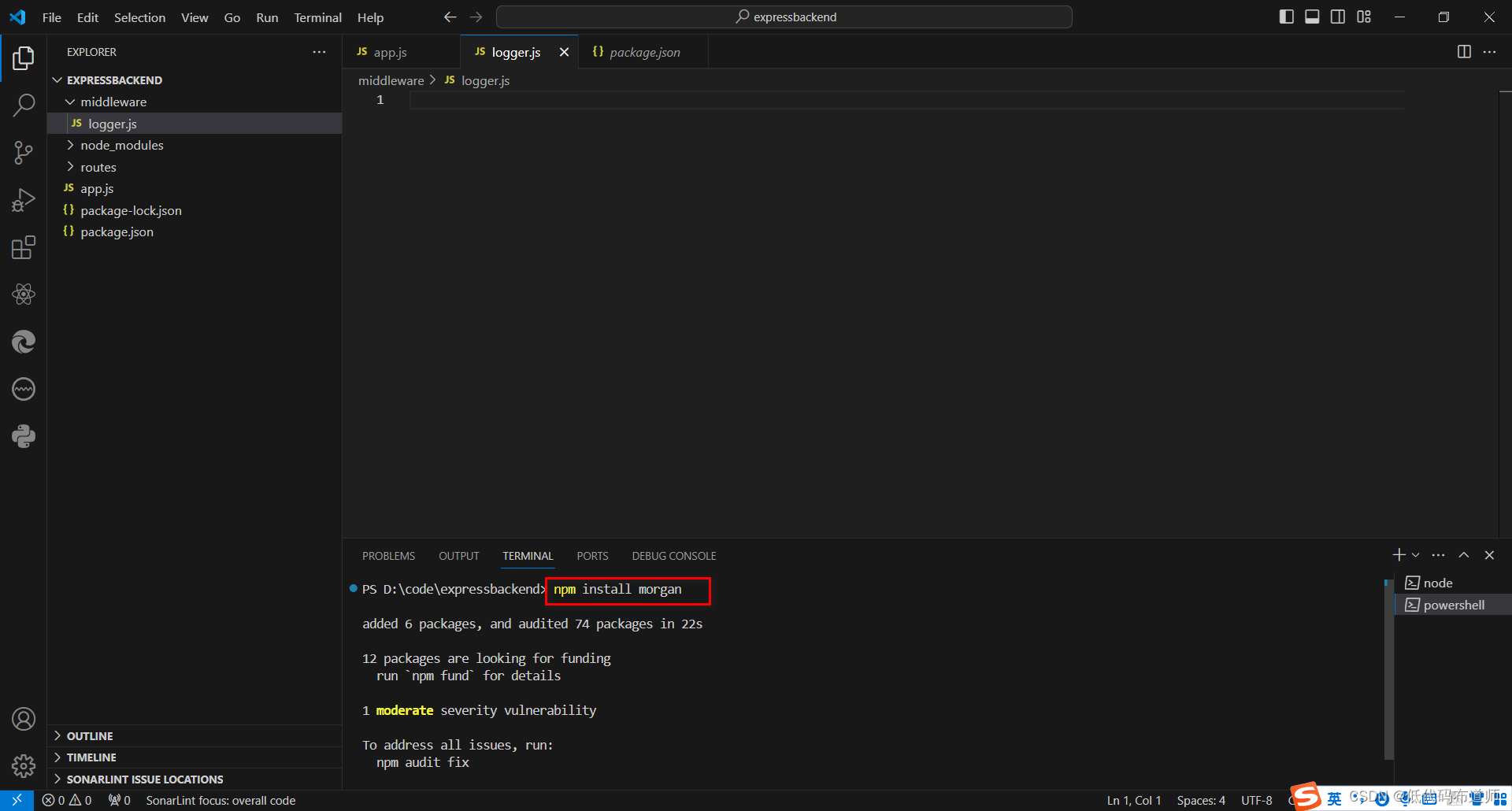Click the Accounts icon

coord(24,718)
